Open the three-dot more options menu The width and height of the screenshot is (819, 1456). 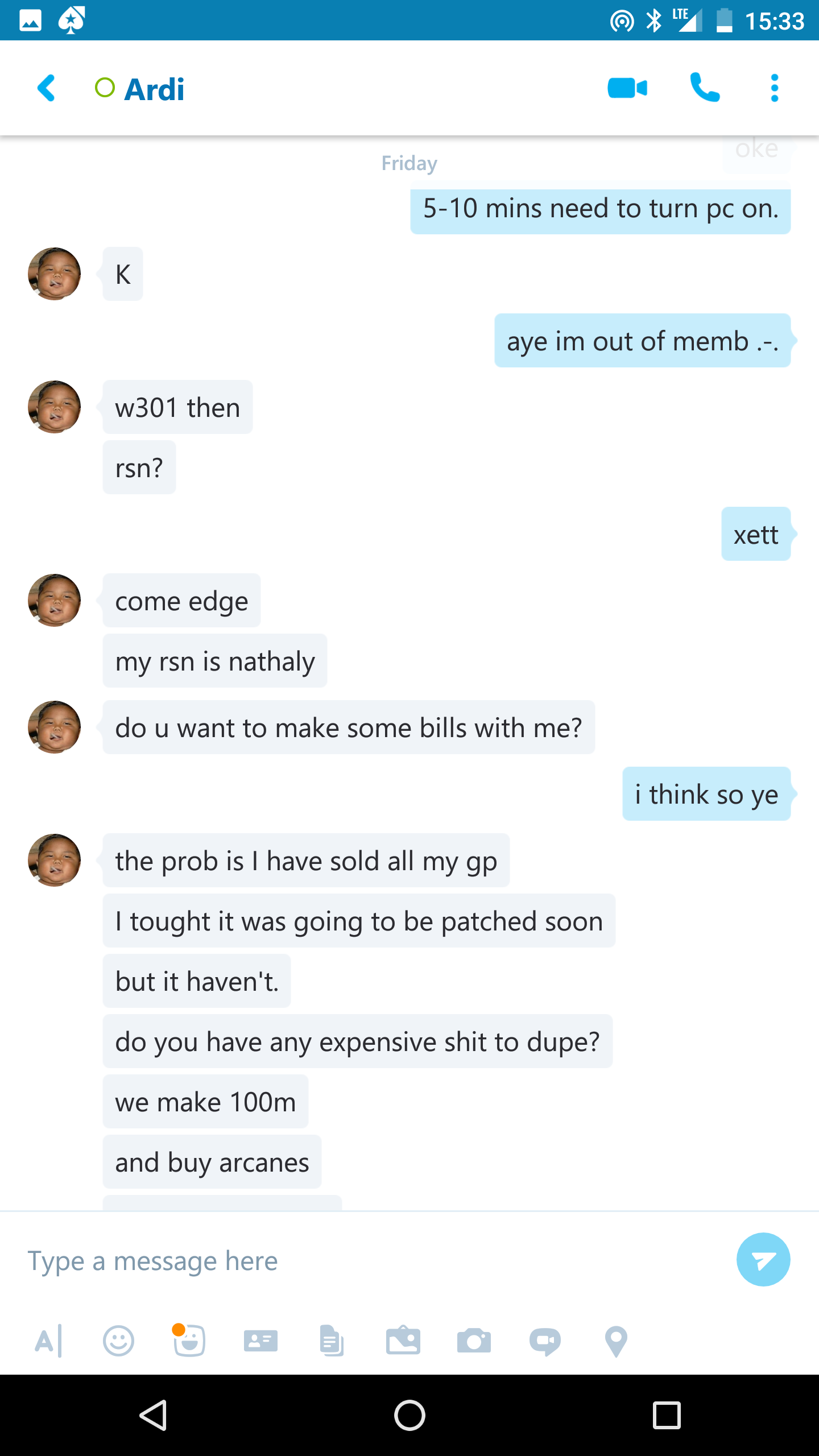[x=774, y=88]
